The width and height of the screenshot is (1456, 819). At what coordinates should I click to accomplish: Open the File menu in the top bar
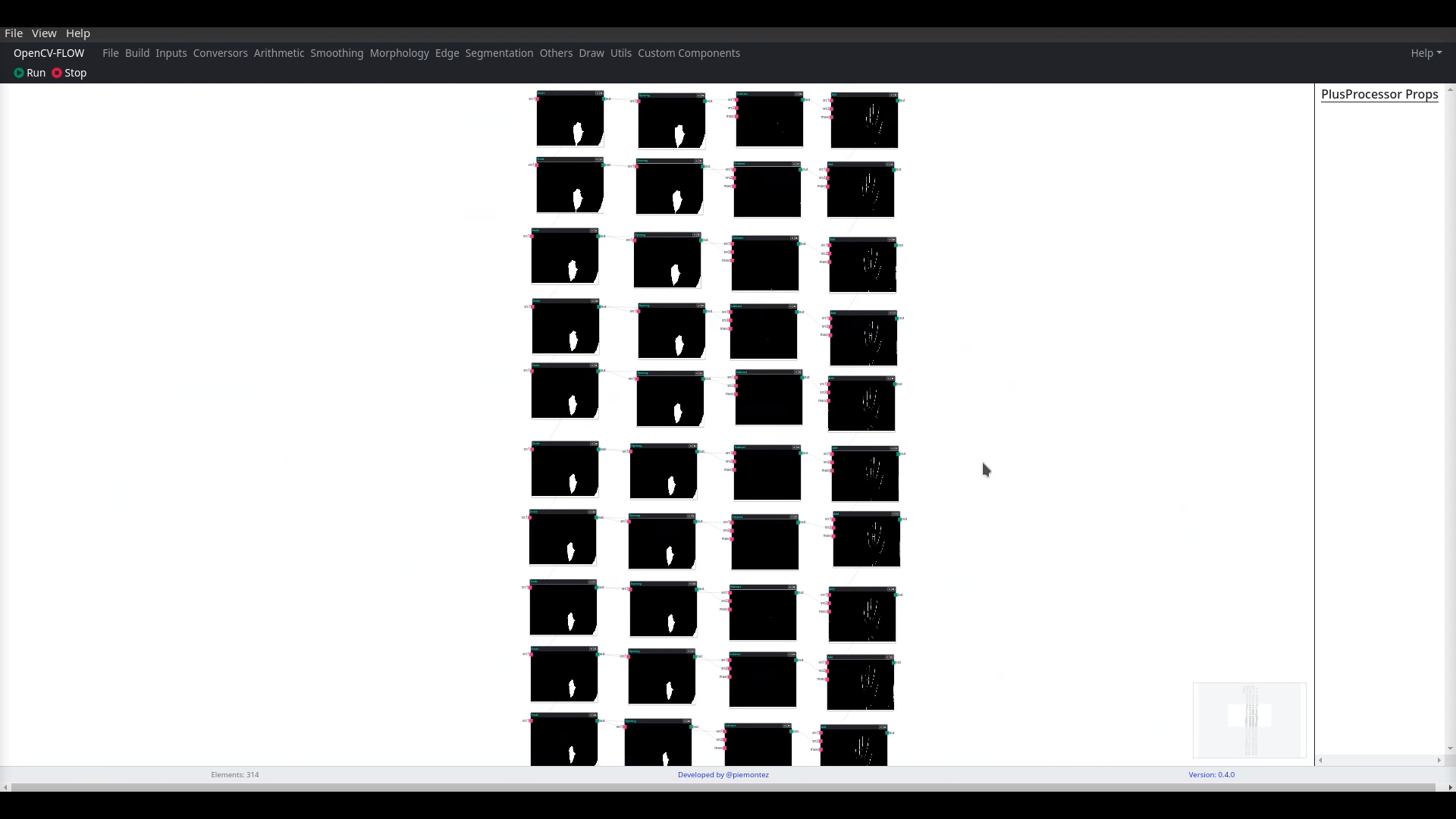14,33
